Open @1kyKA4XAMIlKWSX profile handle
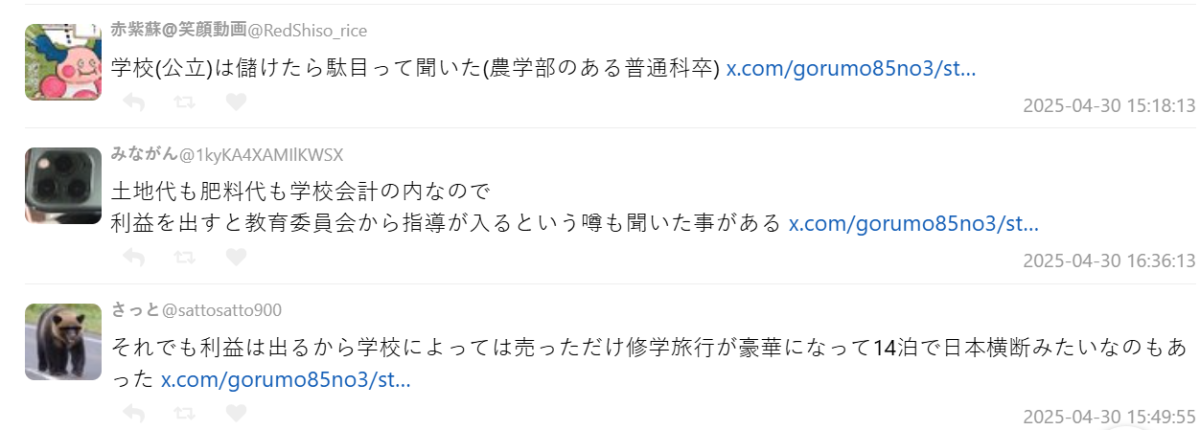This screenshot has height=430, width=1200. pyautogui.click(x=261, y=154)
